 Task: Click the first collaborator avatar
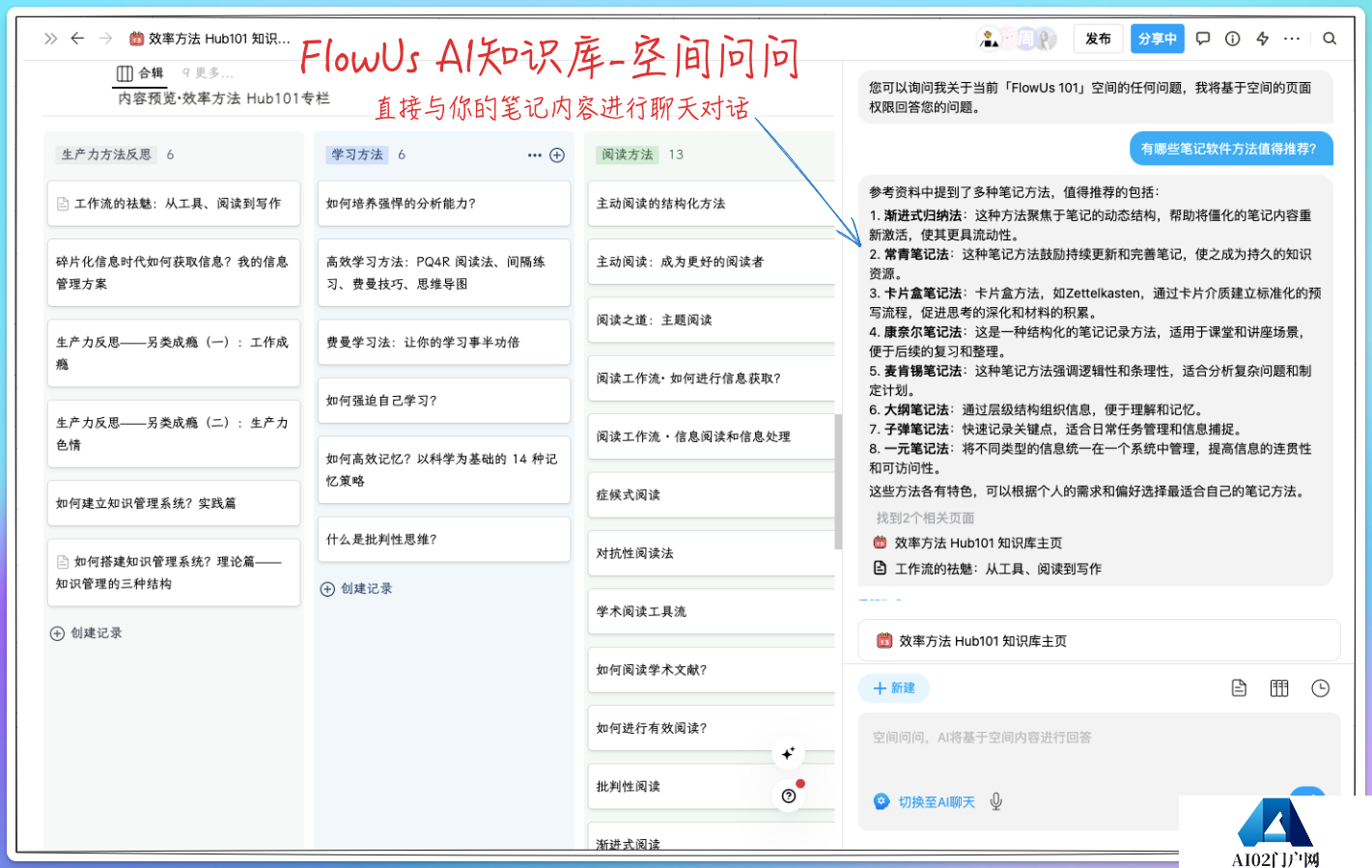pyautogui.click(x=990, y=39)
